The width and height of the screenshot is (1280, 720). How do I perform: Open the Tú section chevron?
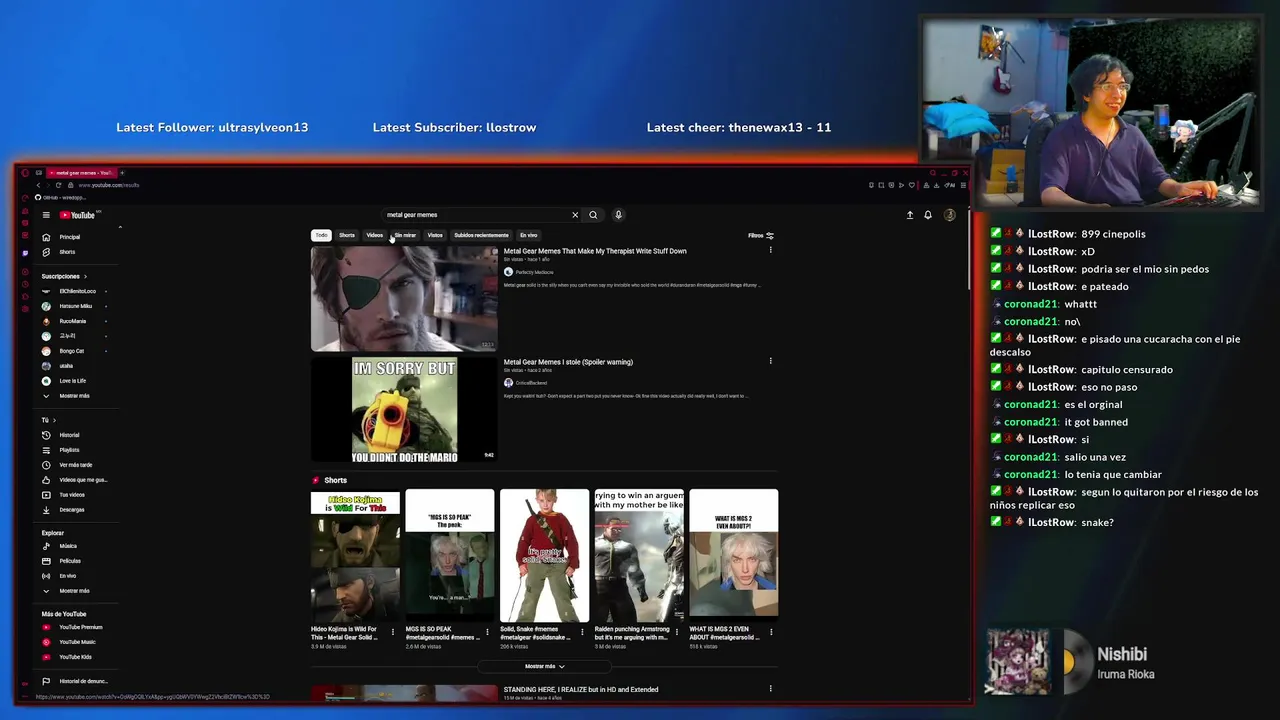pyautogui.click(x=54, y=420)
